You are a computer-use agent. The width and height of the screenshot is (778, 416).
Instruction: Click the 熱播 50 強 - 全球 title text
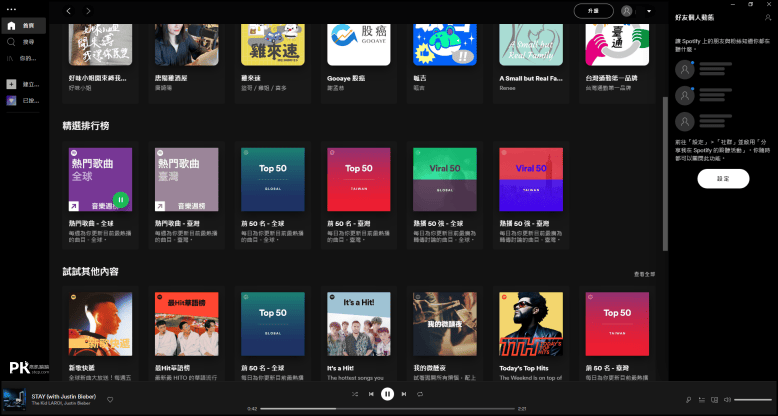point(438,223)
